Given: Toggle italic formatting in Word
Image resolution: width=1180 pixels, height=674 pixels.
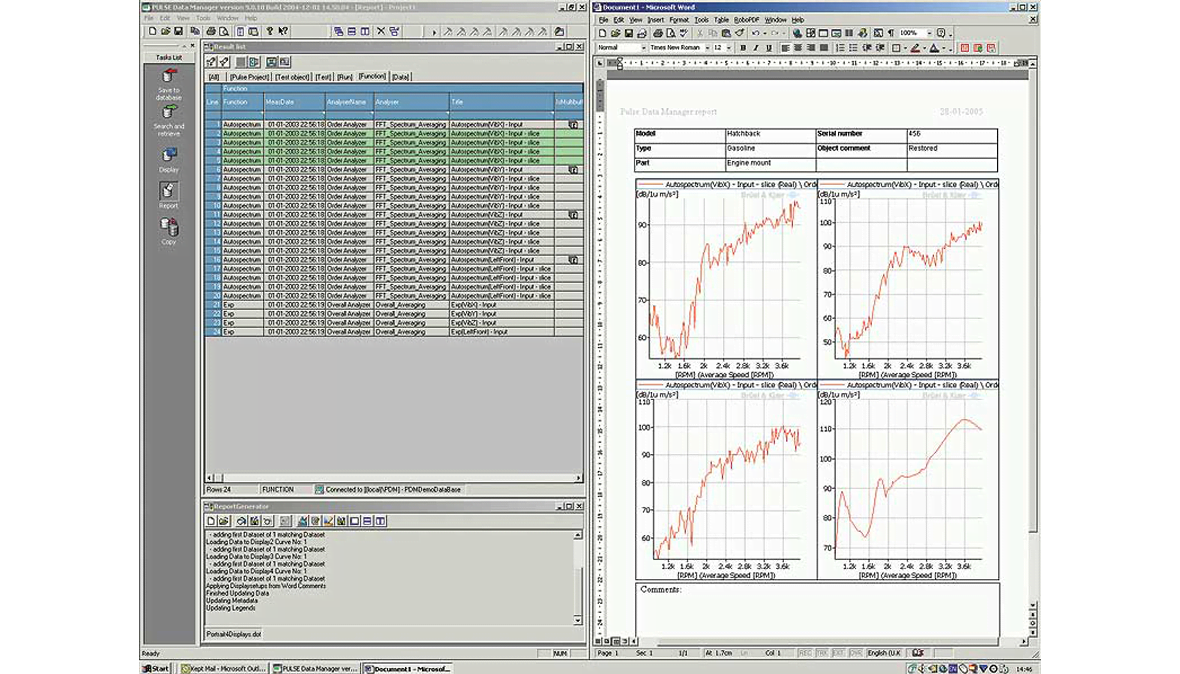Looking at the screenshot, I should [755, 47].
